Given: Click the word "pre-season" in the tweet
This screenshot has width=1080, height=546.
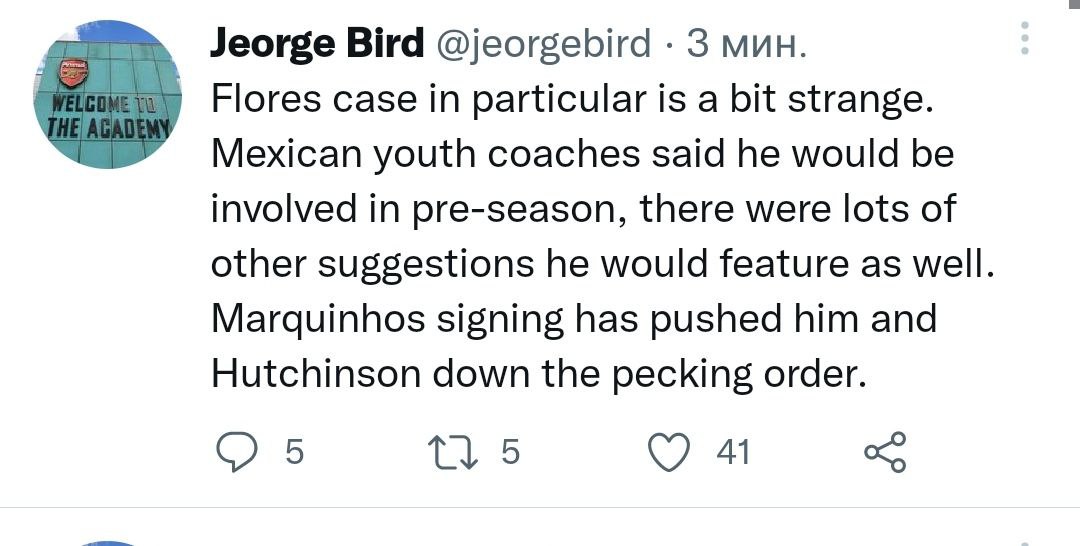Looking at the screenshot, I should 518,209.
